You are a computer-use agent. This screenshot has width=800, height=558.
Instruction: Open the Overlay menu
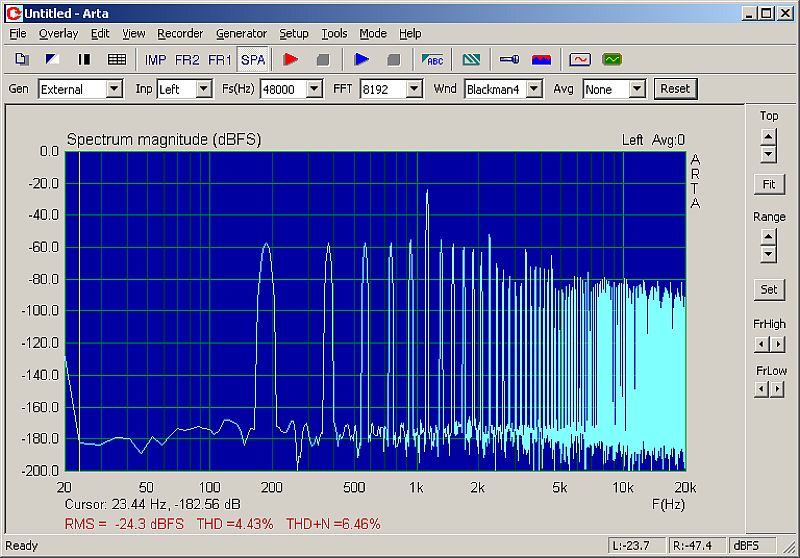[58, 34]
